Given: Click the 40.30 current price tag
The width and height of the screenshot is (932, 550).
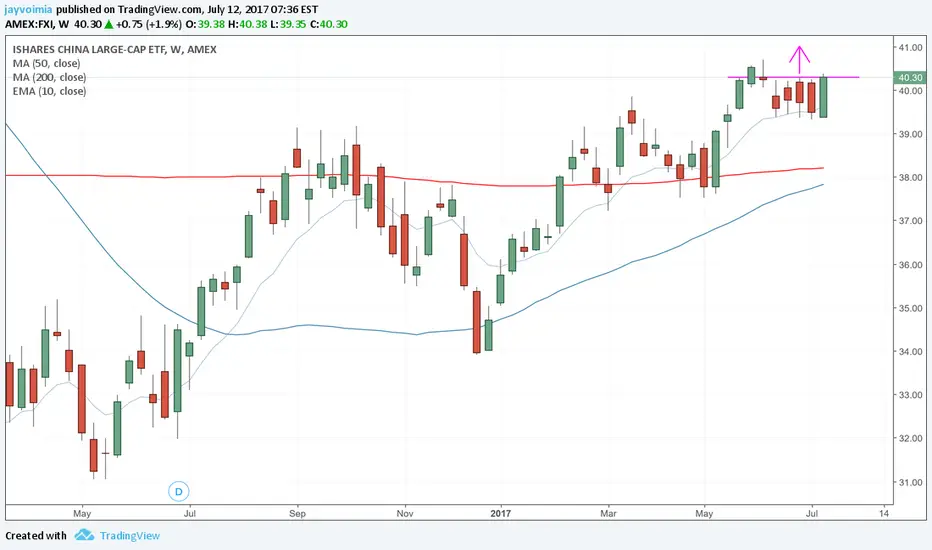Looking at the screenshot, I should pos(910,77).
